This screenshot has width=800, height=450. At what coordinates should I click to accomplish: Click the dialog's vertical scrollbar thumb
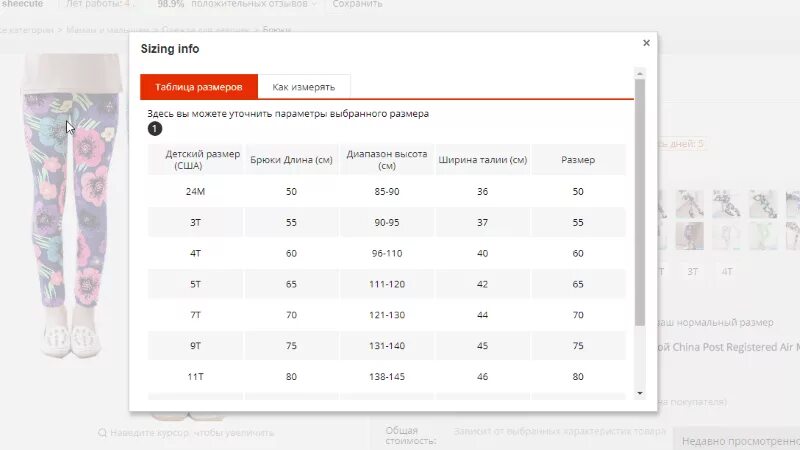pyautogui.click(x=640, y=202)
